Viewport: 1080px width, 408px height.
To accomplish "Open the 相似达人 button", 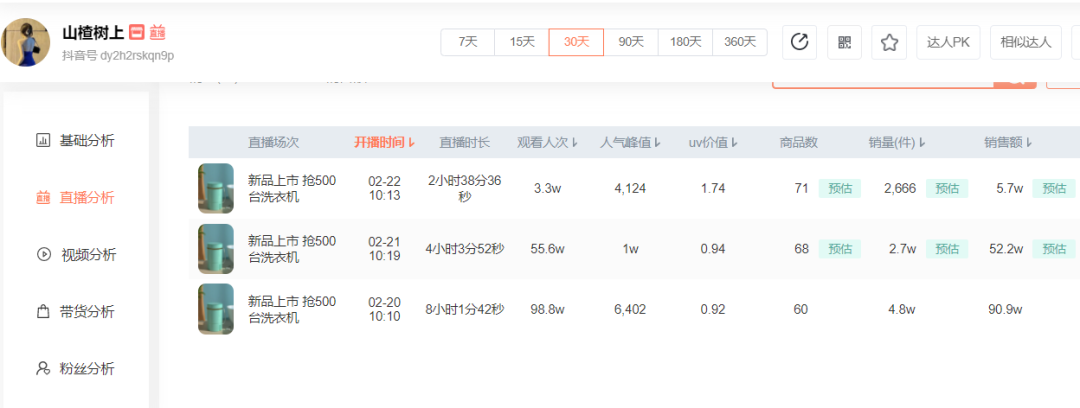I will (x=1026, y=42).
